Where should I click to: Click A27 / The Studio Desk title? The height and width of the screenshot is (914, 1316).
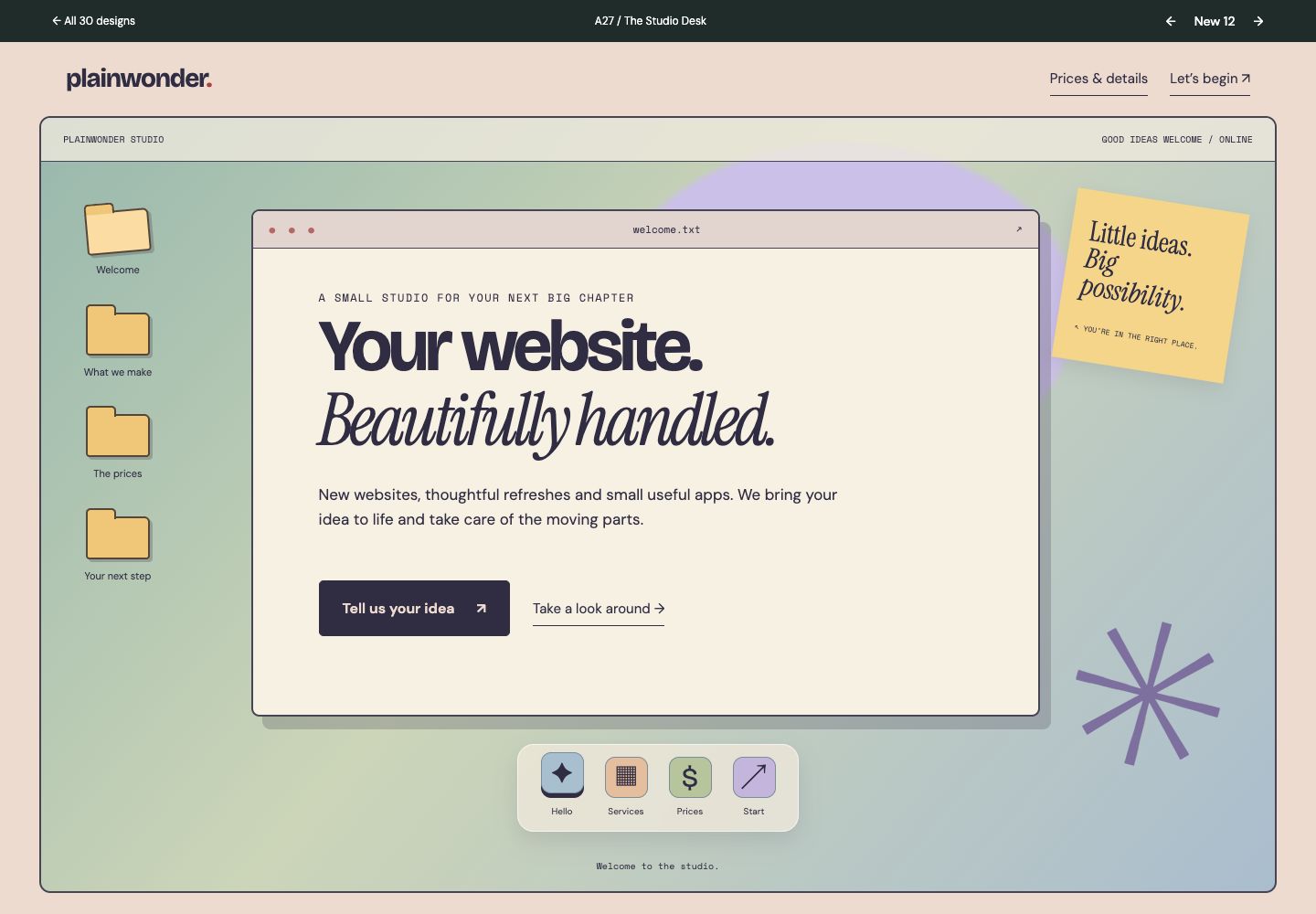coord(651,21)
